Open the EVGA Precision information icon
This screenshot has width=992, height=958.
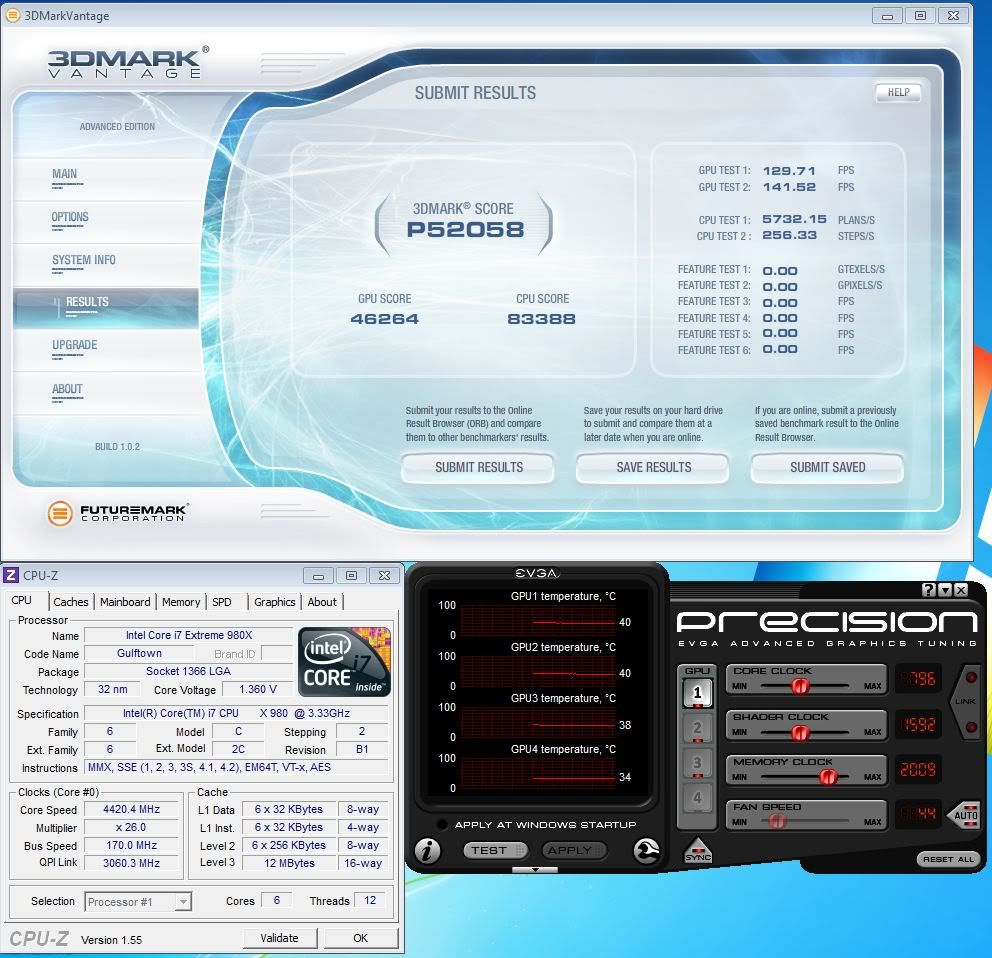click(428, 851)
